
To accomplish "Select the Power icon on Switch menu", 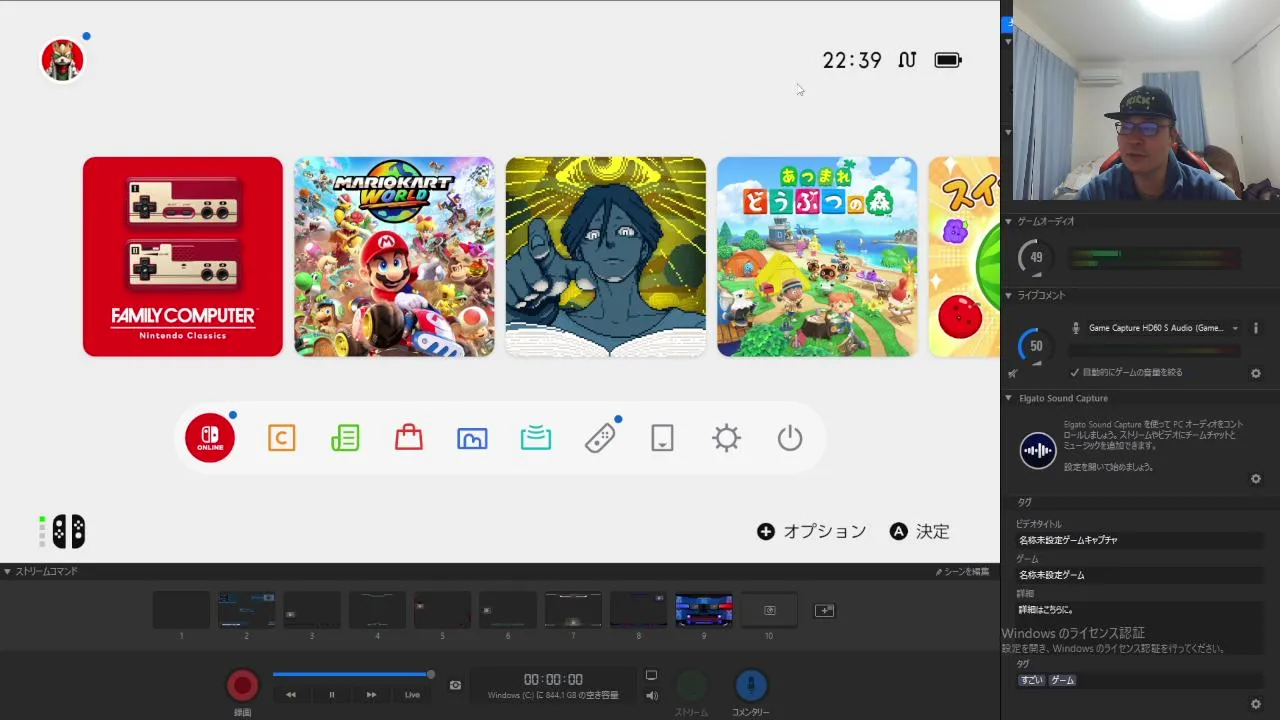I will coord(790,438).
